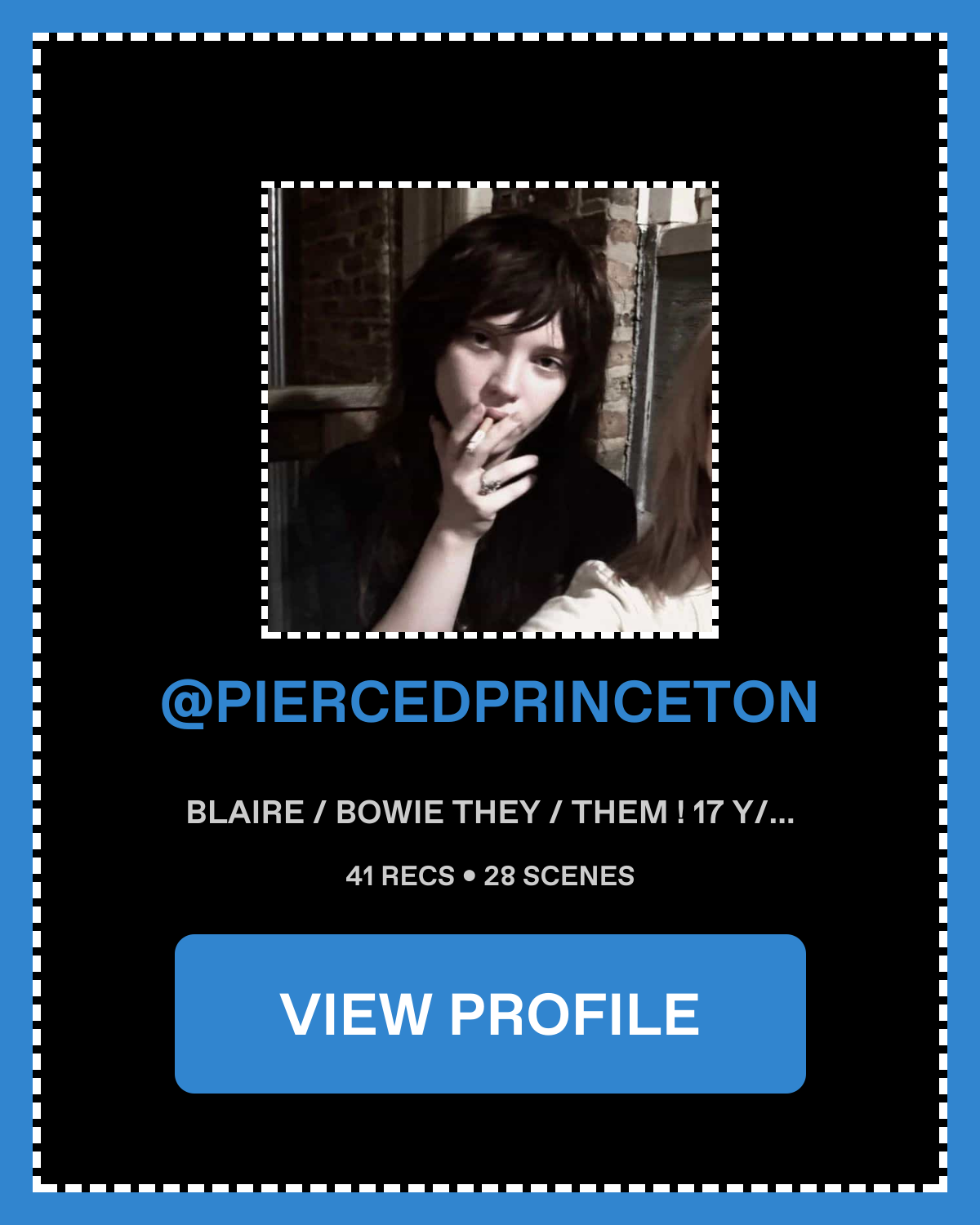Expand the truncated bio ellipsis
This screenshot has width=980, height=1225.
[782, 813]
